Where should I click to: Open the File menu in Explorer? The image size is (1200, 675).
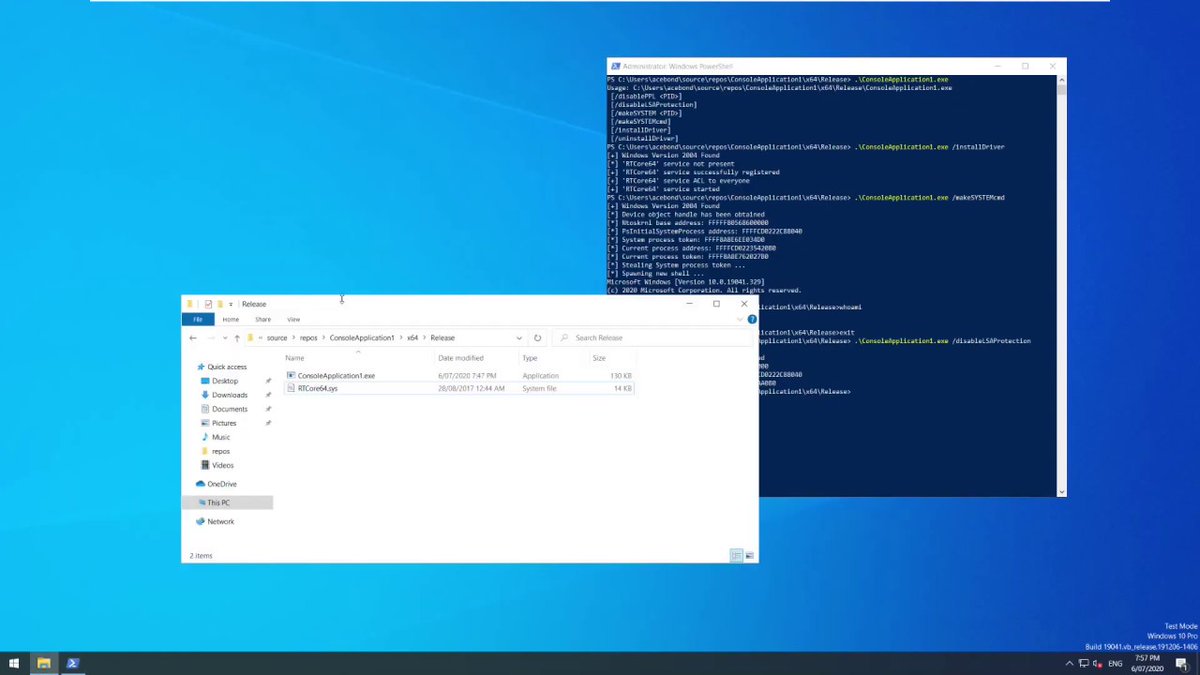(197, 319)
